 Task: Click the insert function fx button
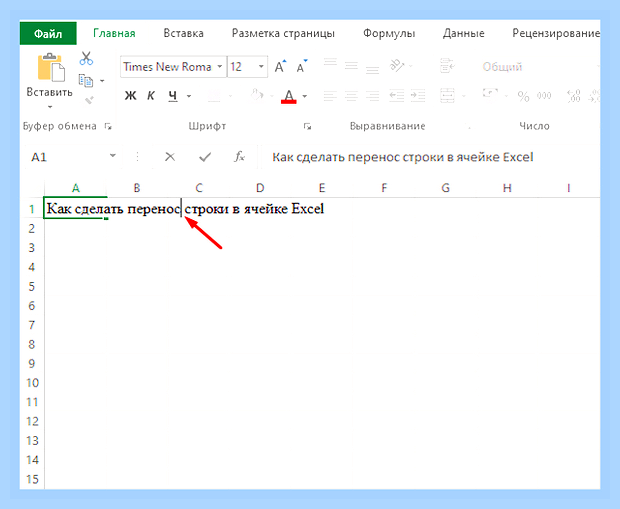239,157
